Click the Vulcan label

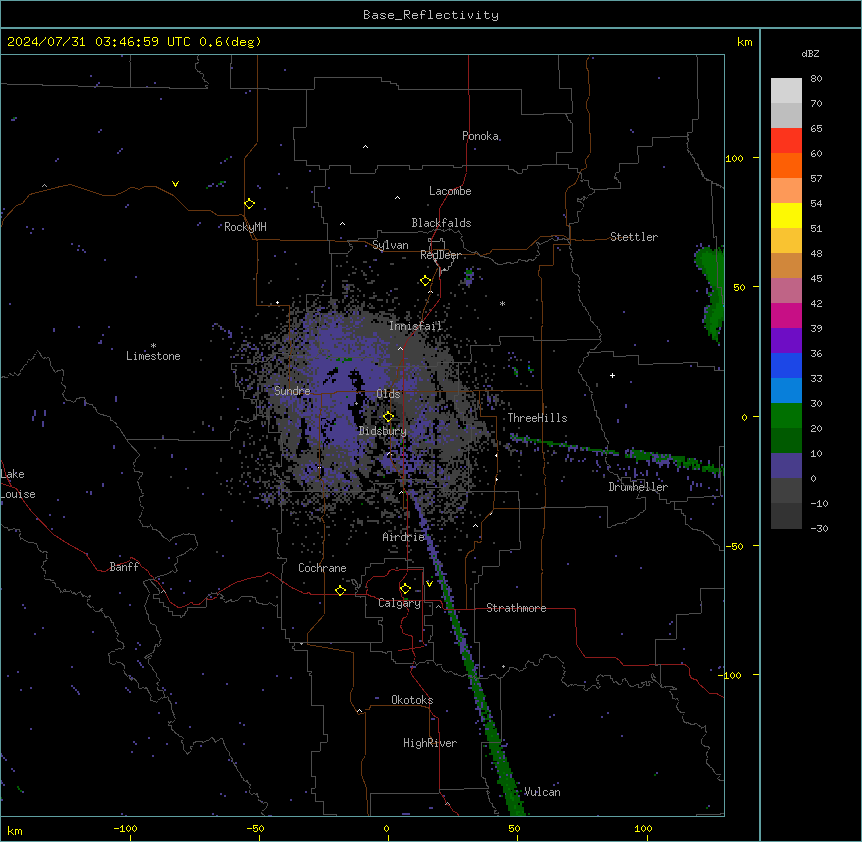pos(542,792)
